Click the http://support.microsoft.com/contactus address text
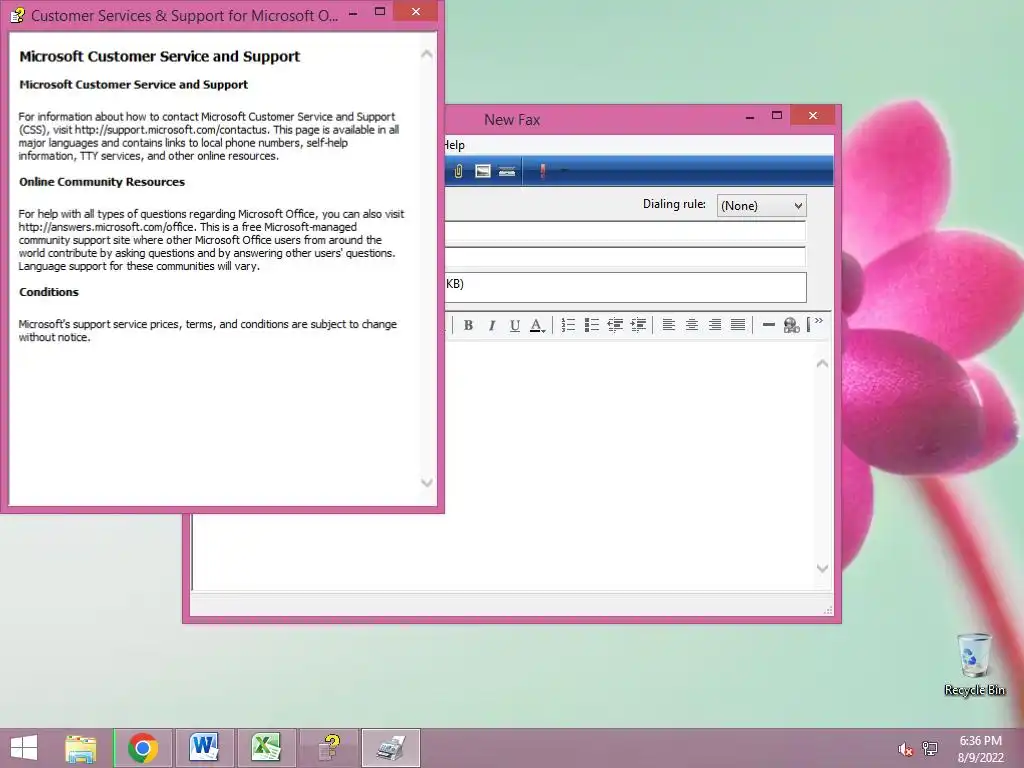This screenshot has height=768, width=1024. pos(171,130)
